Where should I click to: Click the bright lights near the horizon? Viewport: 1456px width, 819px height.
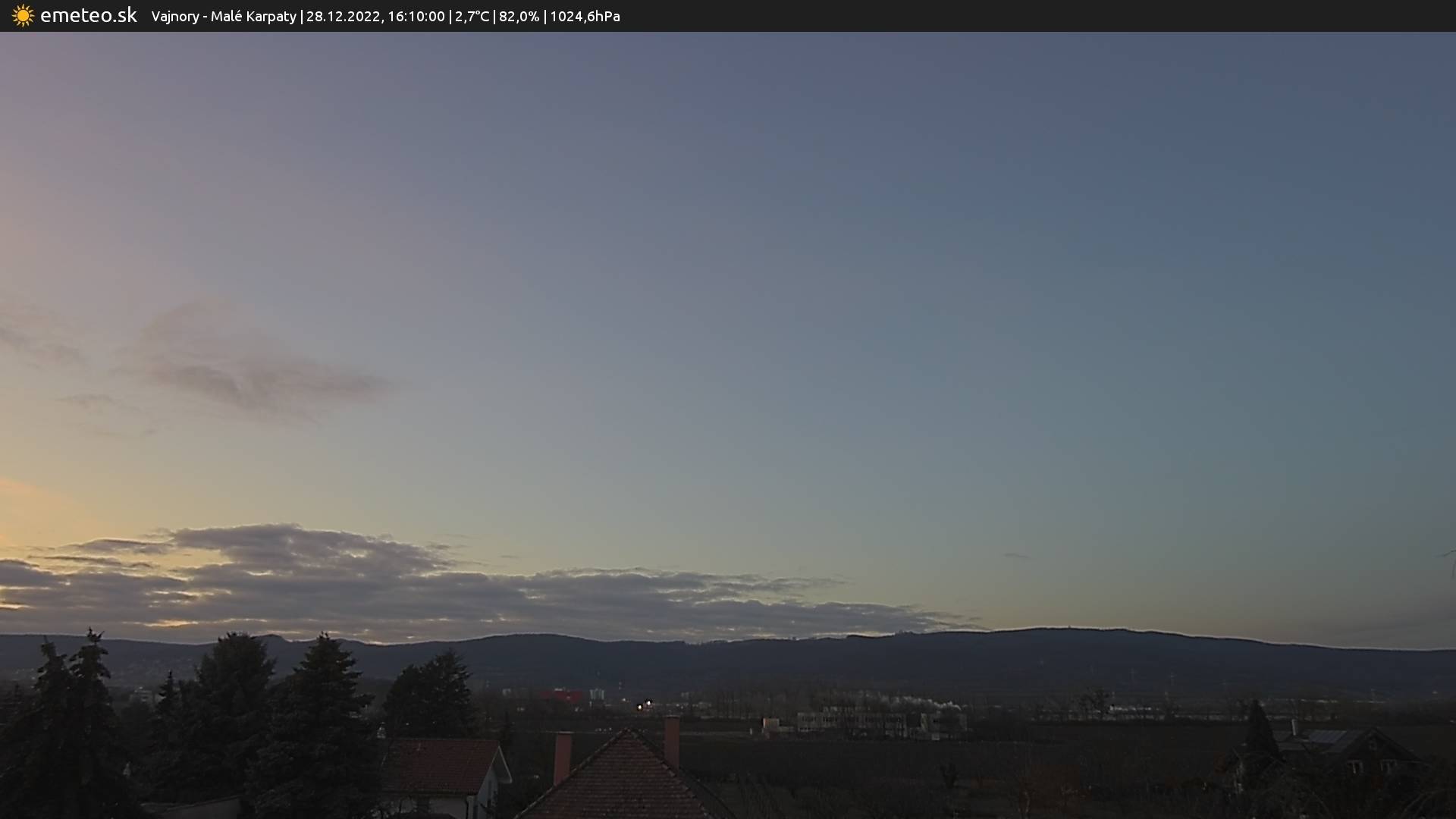click(644, 704)
